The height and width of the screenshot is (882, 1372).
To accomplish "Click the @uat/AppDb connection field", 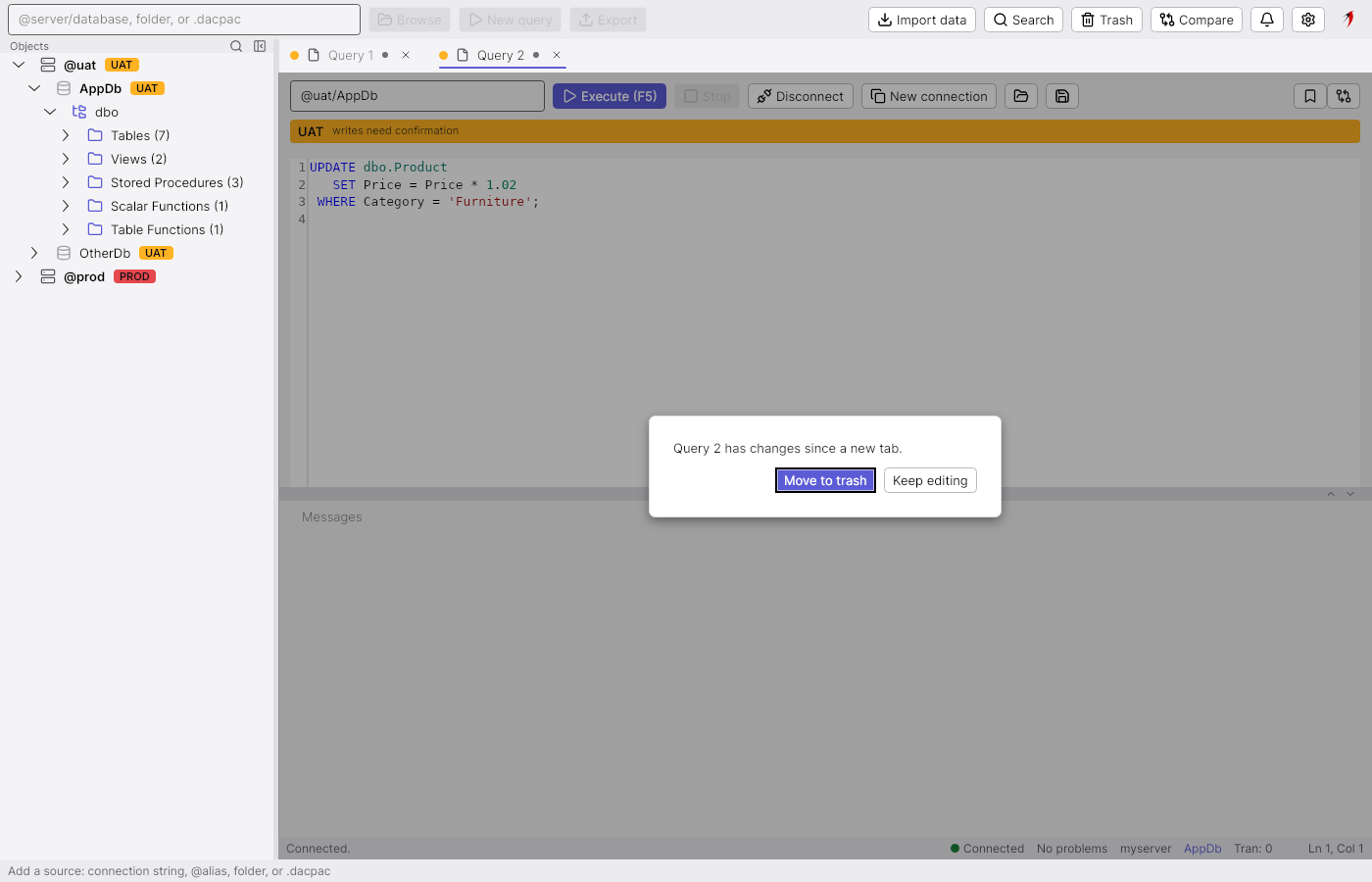I will (x=417, y=96).
